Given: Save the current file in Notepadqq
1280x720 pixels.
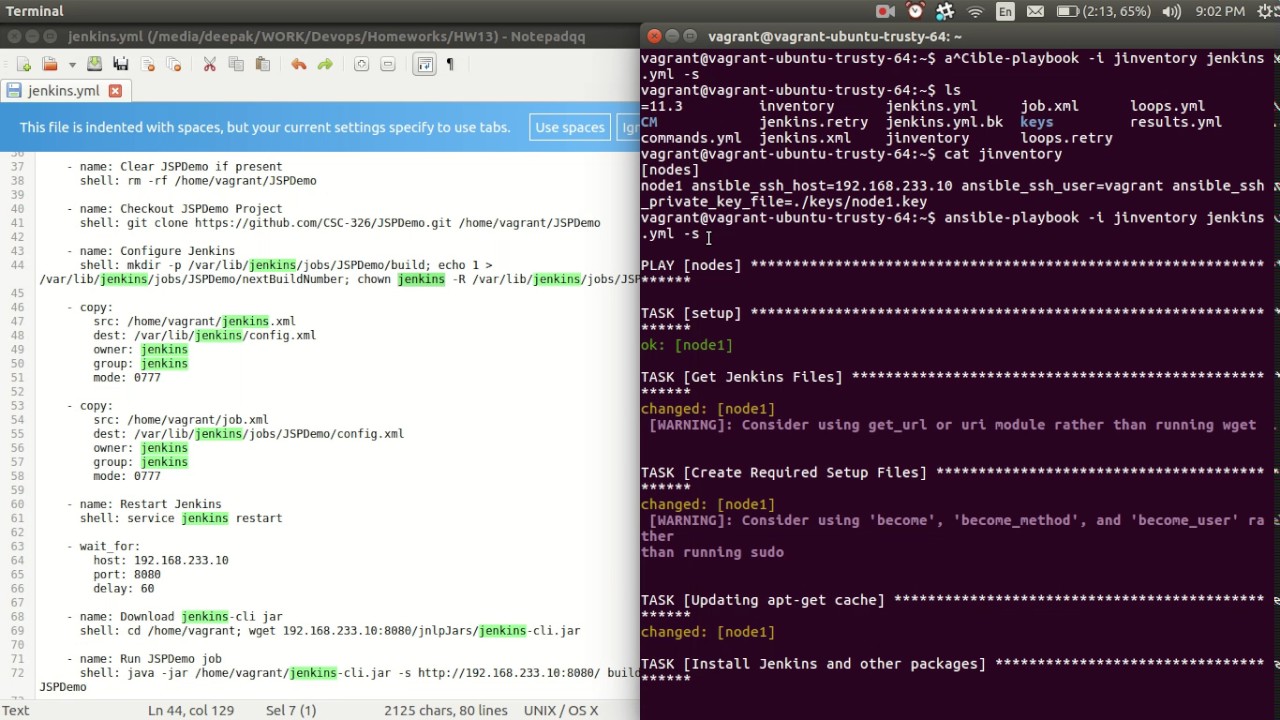Looking at the screenshot, I should (x=94, y=64).
